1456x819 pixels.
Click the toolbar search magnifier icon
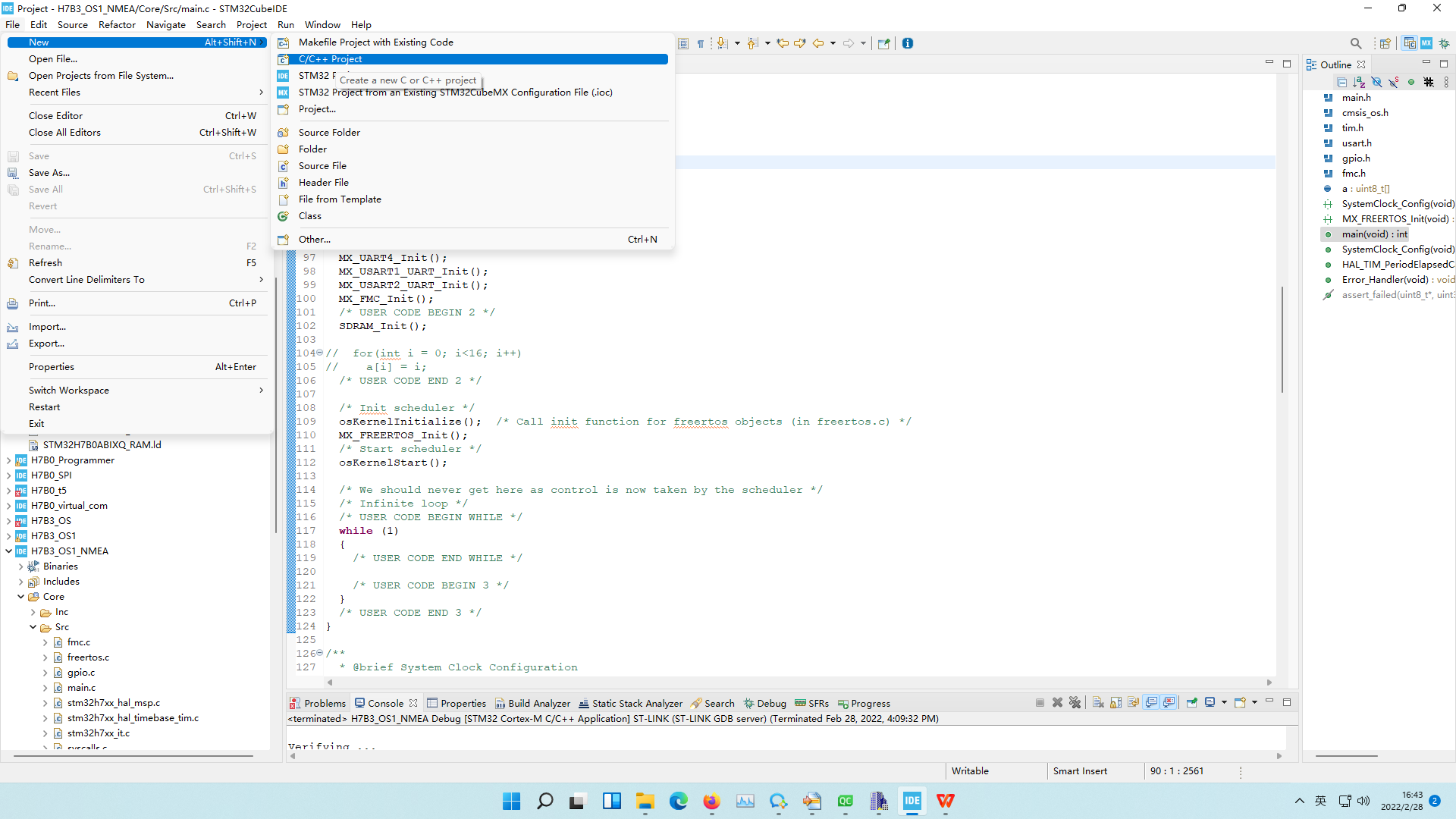pyautogui.click(x=1356, y=43)
